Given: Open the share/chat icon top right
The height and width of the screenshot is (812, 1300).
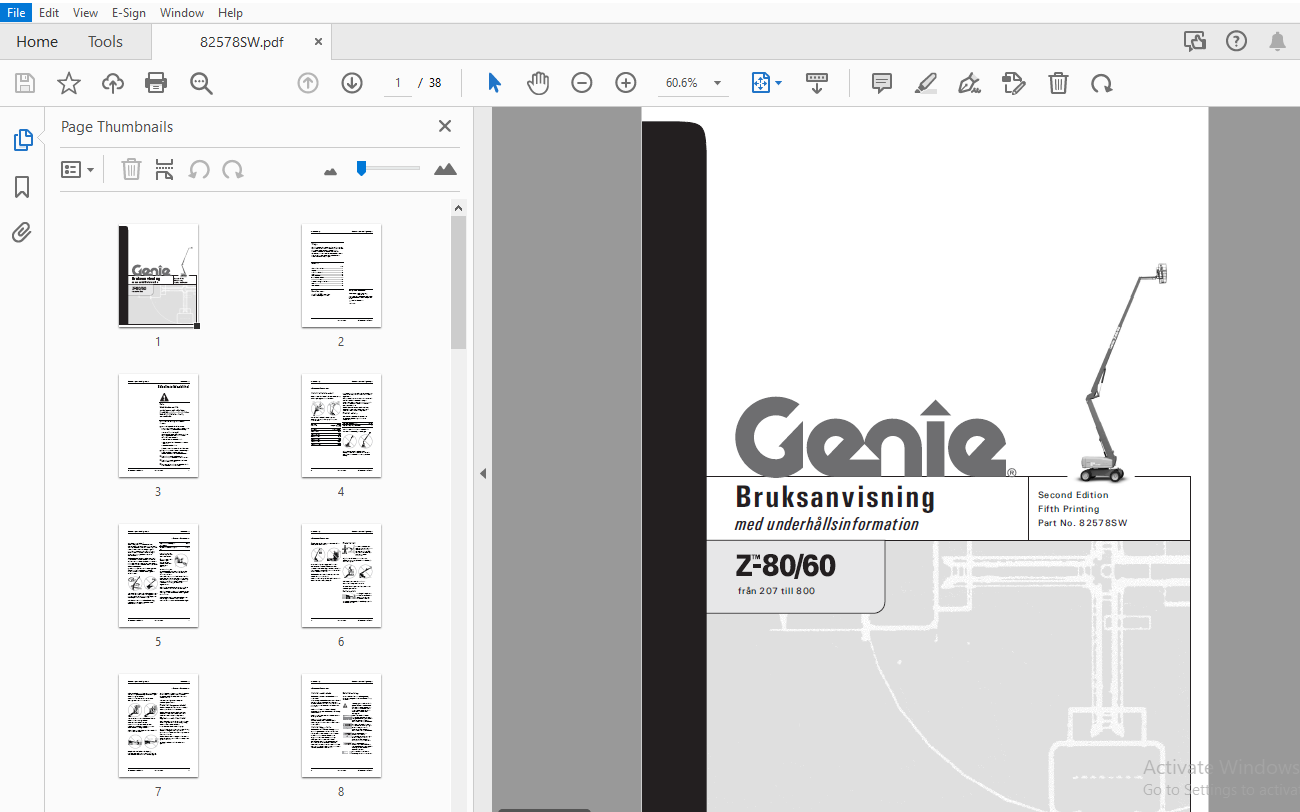Looking at the screenshot, I should 1194,41.
